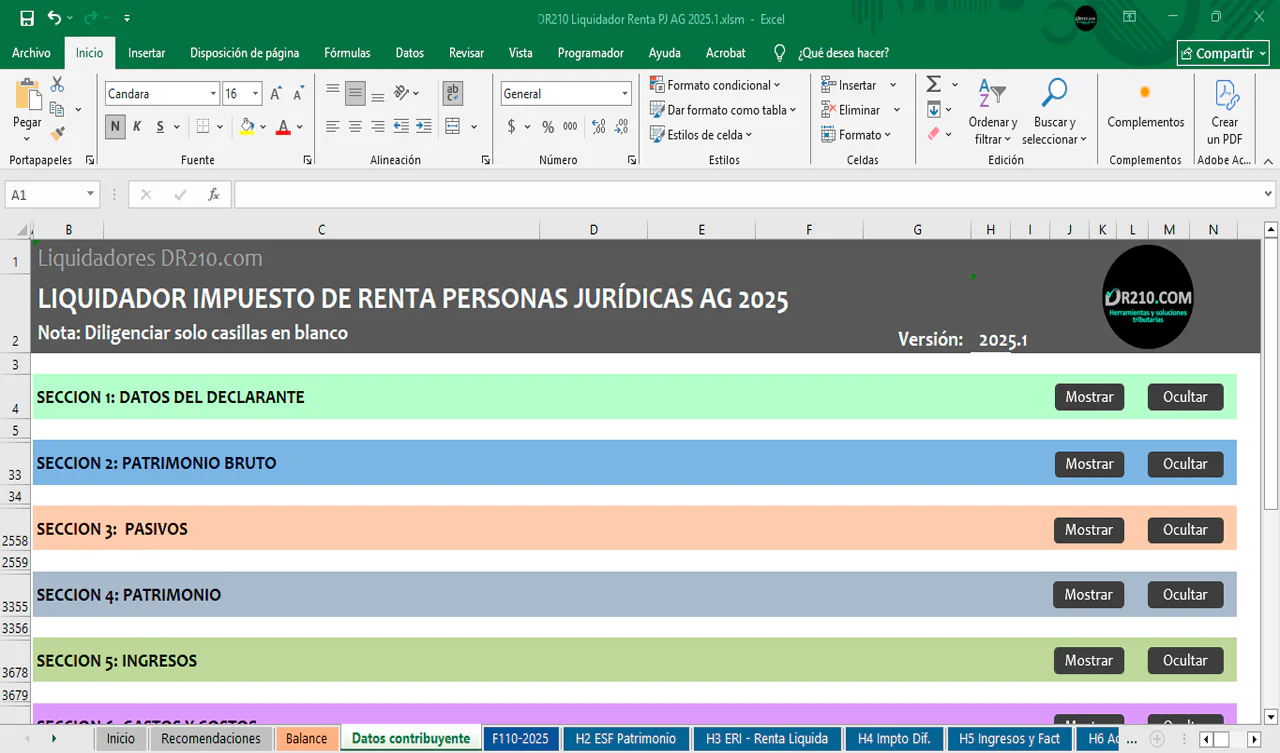Select the Format Painter brush icon
Screen dimensions: 1280x753
coord(57,132)
